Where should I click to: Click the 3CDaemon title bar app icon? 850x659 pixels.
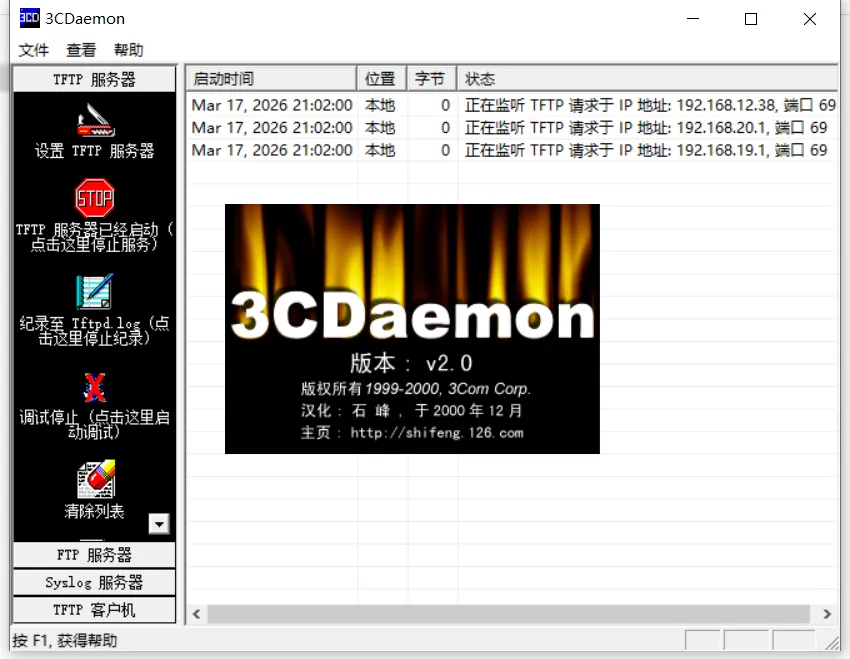[29, 18]
